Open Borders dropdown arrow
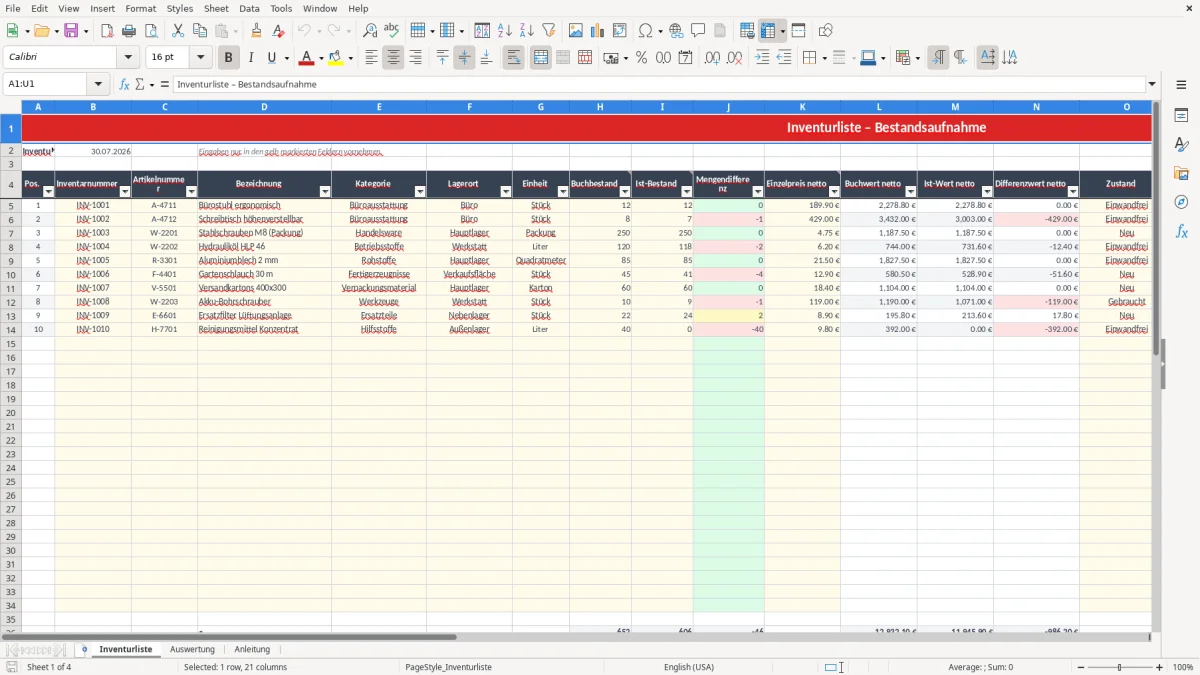The image size is (1200, 675). (823, 58)
